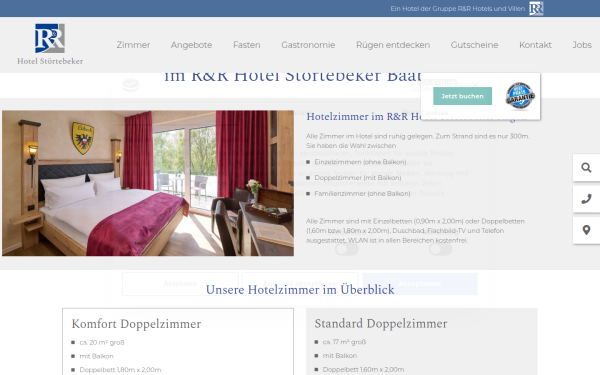Click the Best Preis Garantie badge
The height and width of the screenshot is (375, 600).
[x=520, y=95]
